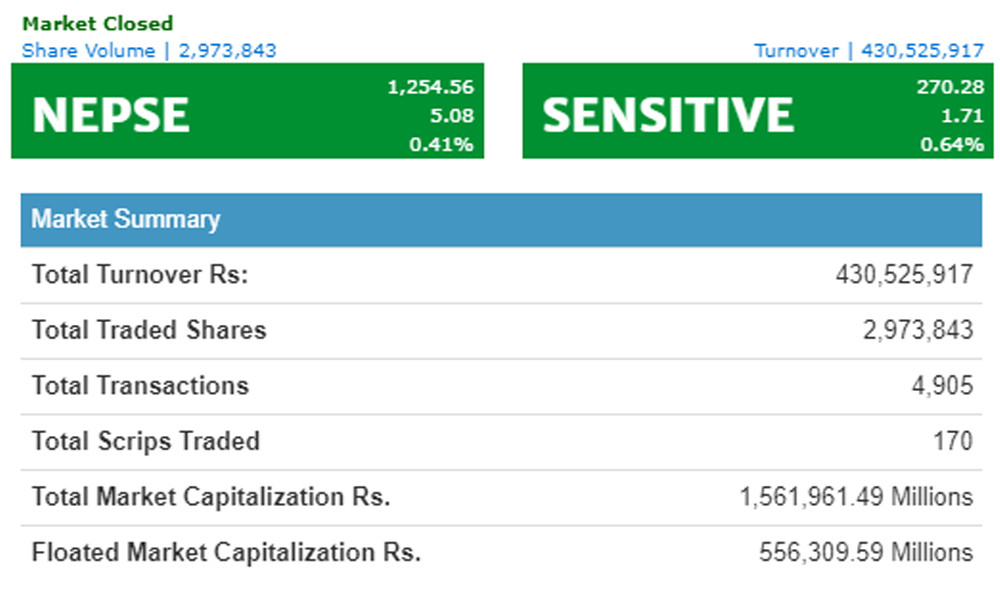Click the Total Transactions row label
1000x600 pixels.
[x=140, y=386]
